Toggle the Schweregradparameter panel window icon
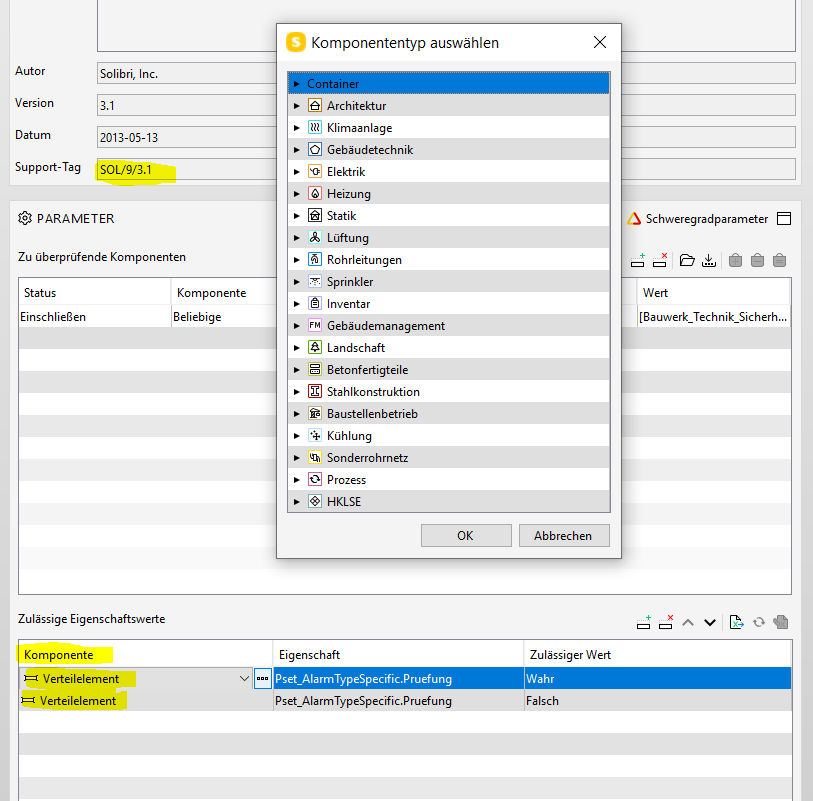Image resolution: width=813 pixels, height=801 pixels. 784,219
